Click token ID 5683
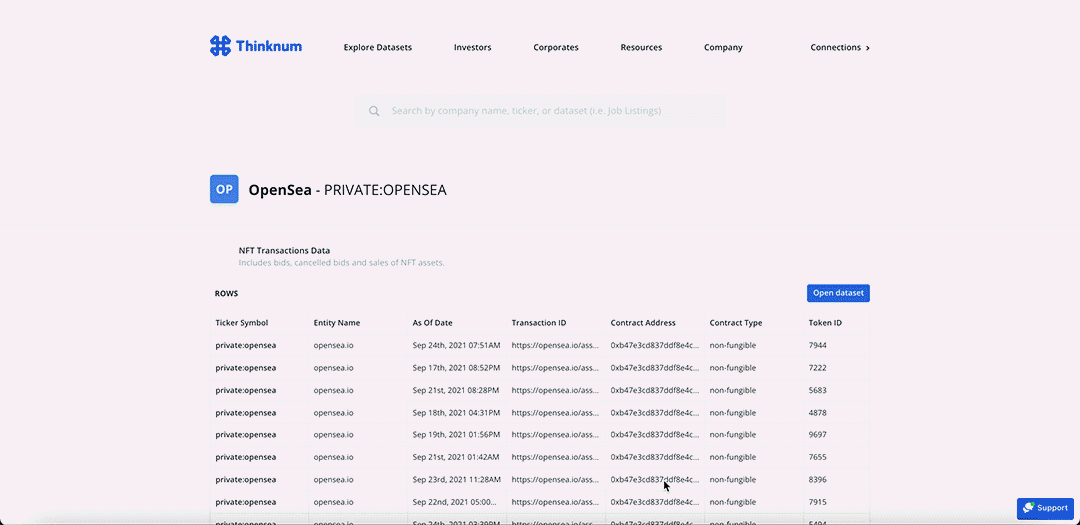Viewport: 1080px width, 525px height. pos(818,390)
